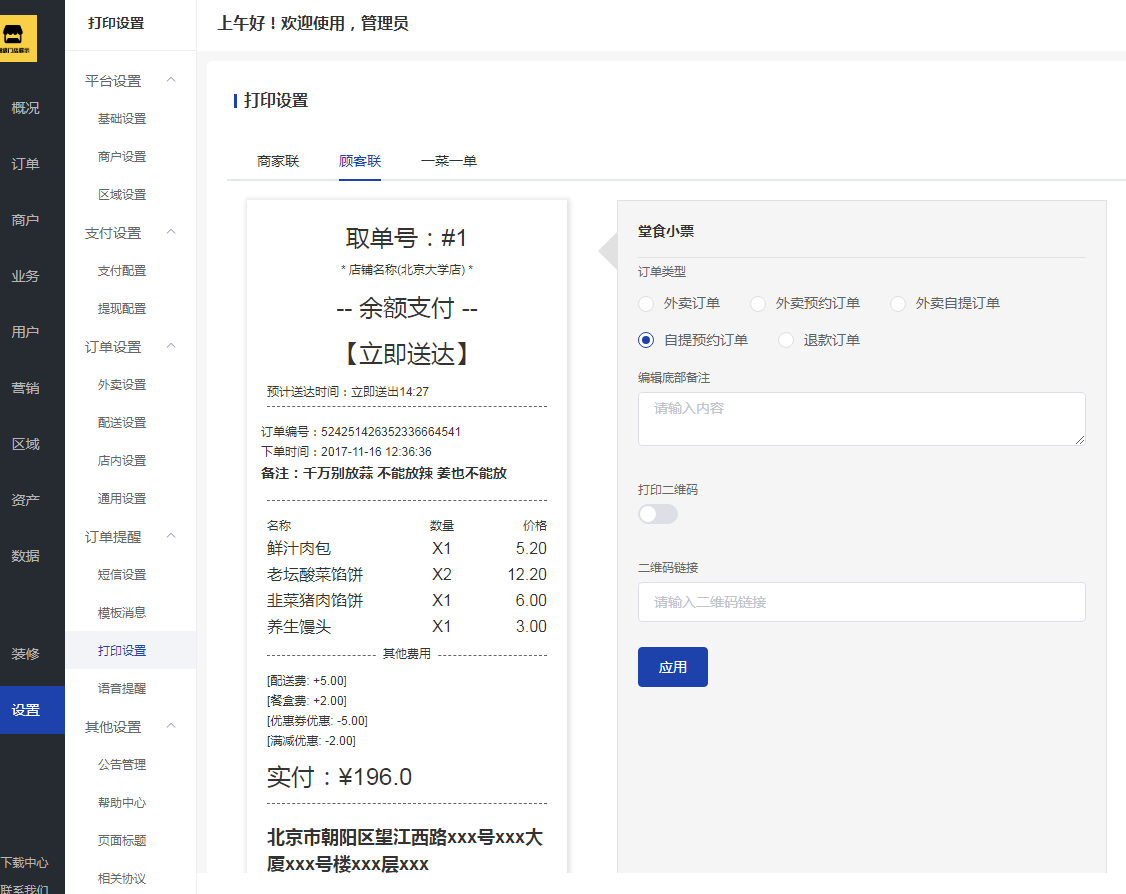The height and width of the screenshot is (894, 1126).
Task: Open 装修 in the main sidebar
Action: (x=26, y=653)
